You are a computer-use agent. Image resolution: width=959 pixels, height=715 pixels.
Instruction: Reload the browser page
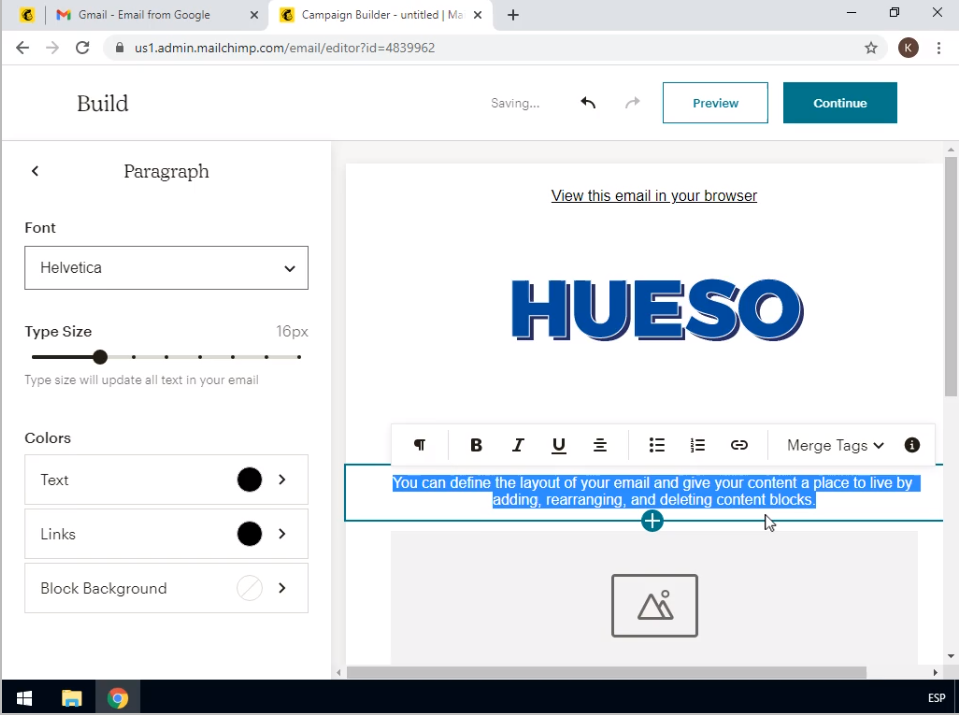point(83,48)
